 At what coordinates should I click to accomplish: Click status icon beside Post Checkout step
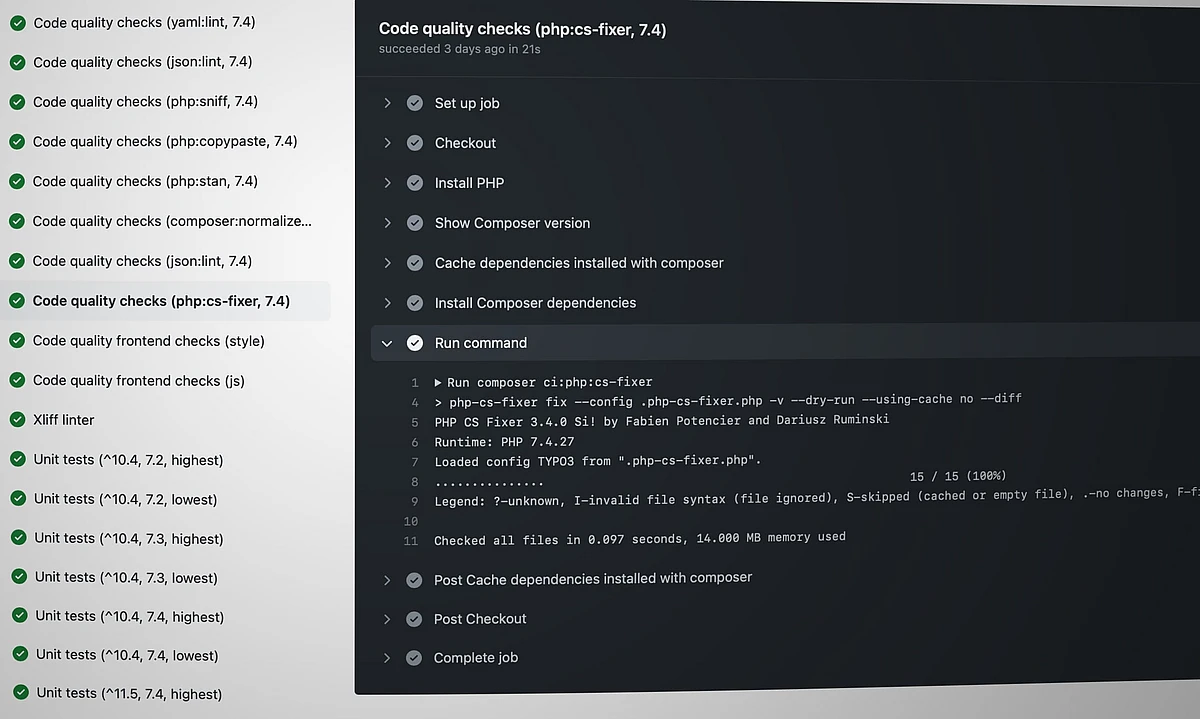[x=414, y=619]
